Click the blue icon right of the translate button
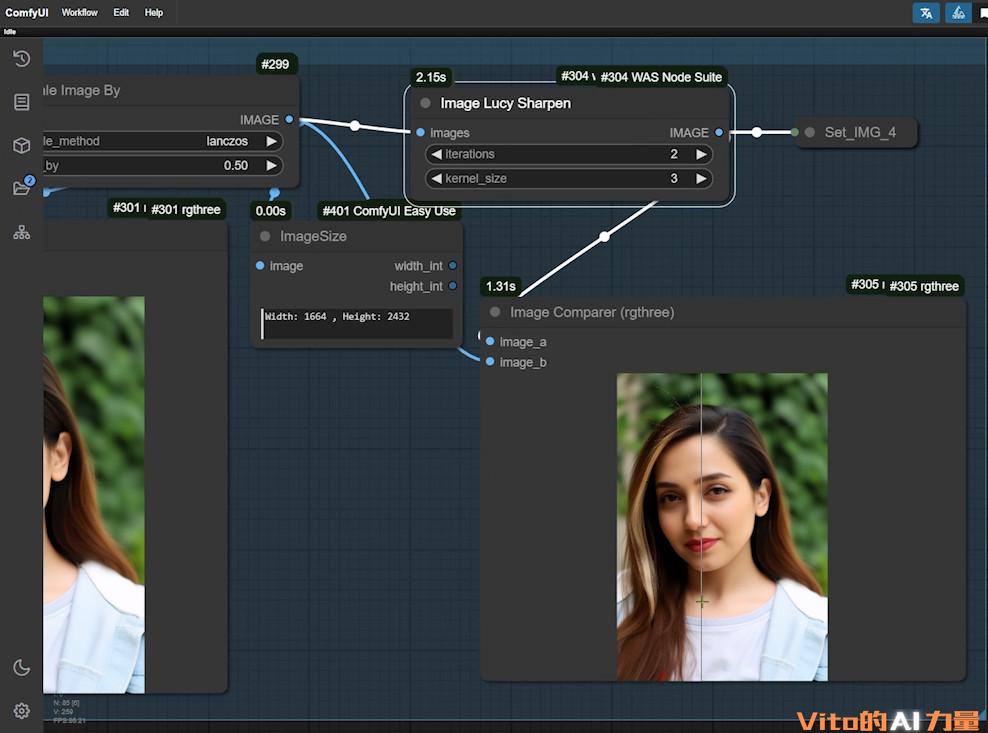This screenshot has width=988, height=733. 958,13
